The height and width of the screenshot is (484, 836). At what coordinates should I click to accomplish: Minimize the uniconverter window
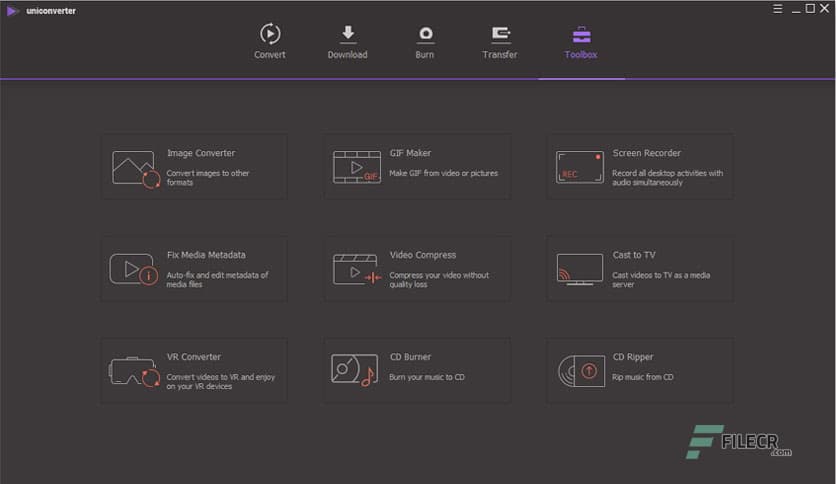click(x=796, y=10)
